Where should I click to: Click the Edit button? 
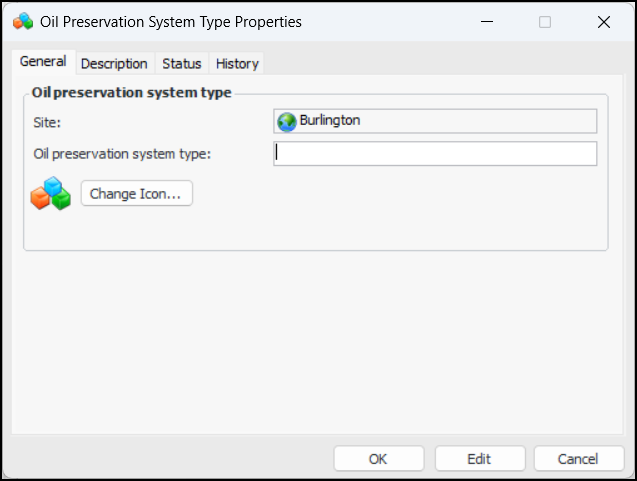[x=479, y=459]
